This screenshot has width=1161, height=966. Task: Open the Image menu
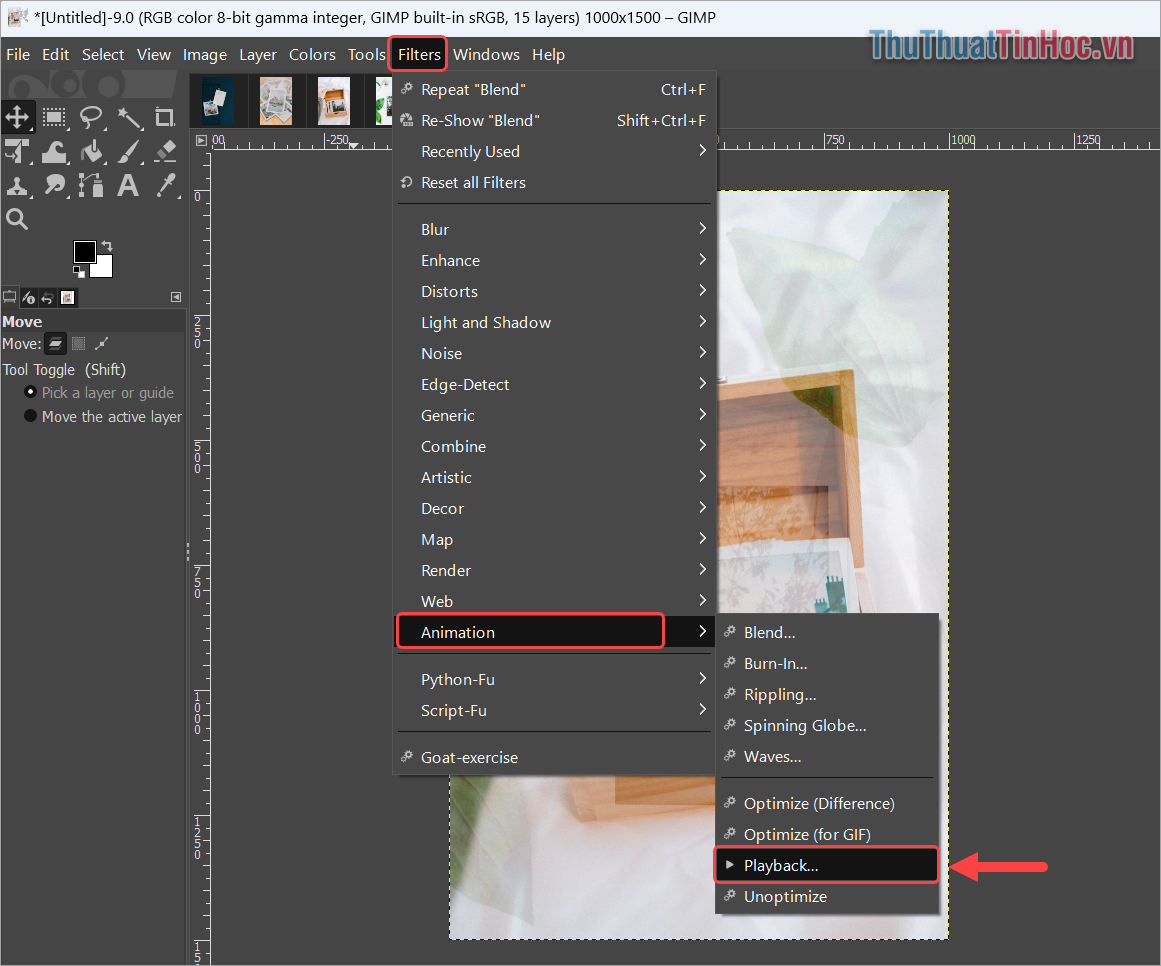[x=204, y=55]
